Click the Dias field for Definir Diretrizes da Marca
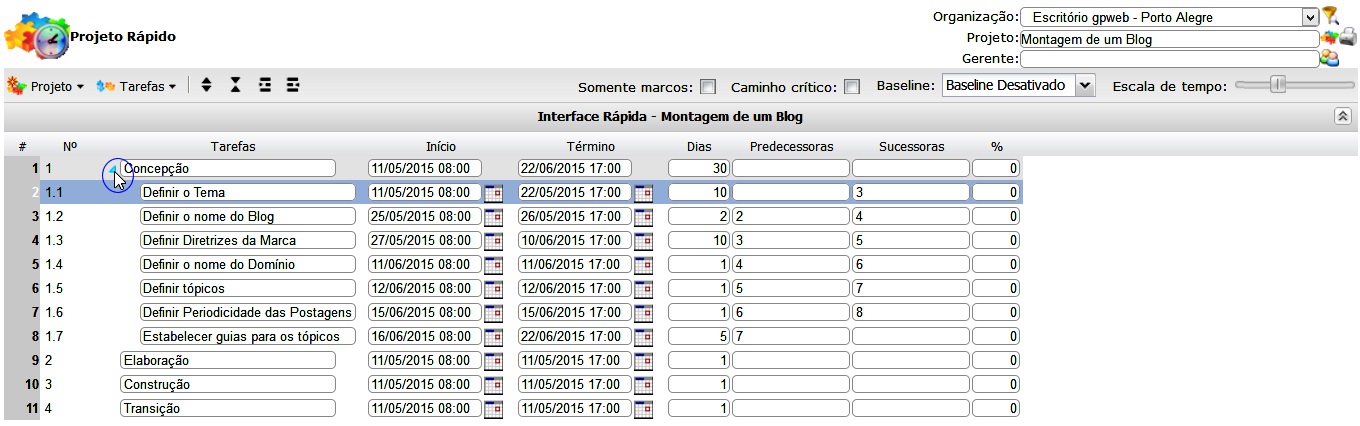 coord(698,240)
